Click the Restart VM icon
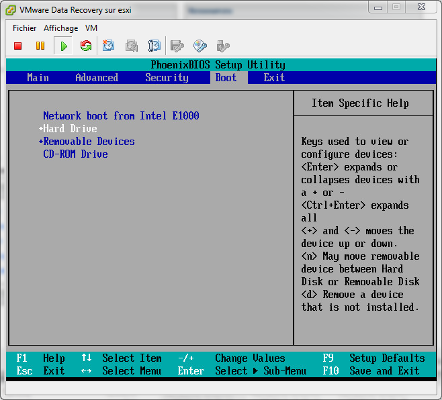The width and height of the screenshot is (442, 400). point(86,46)
